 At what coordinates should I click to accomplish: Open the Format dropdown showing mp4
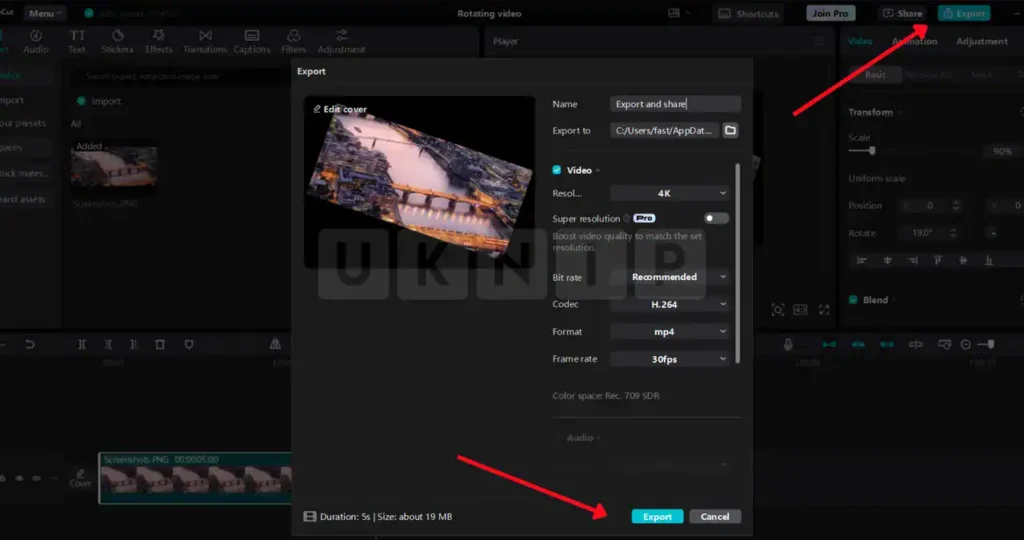670,332
